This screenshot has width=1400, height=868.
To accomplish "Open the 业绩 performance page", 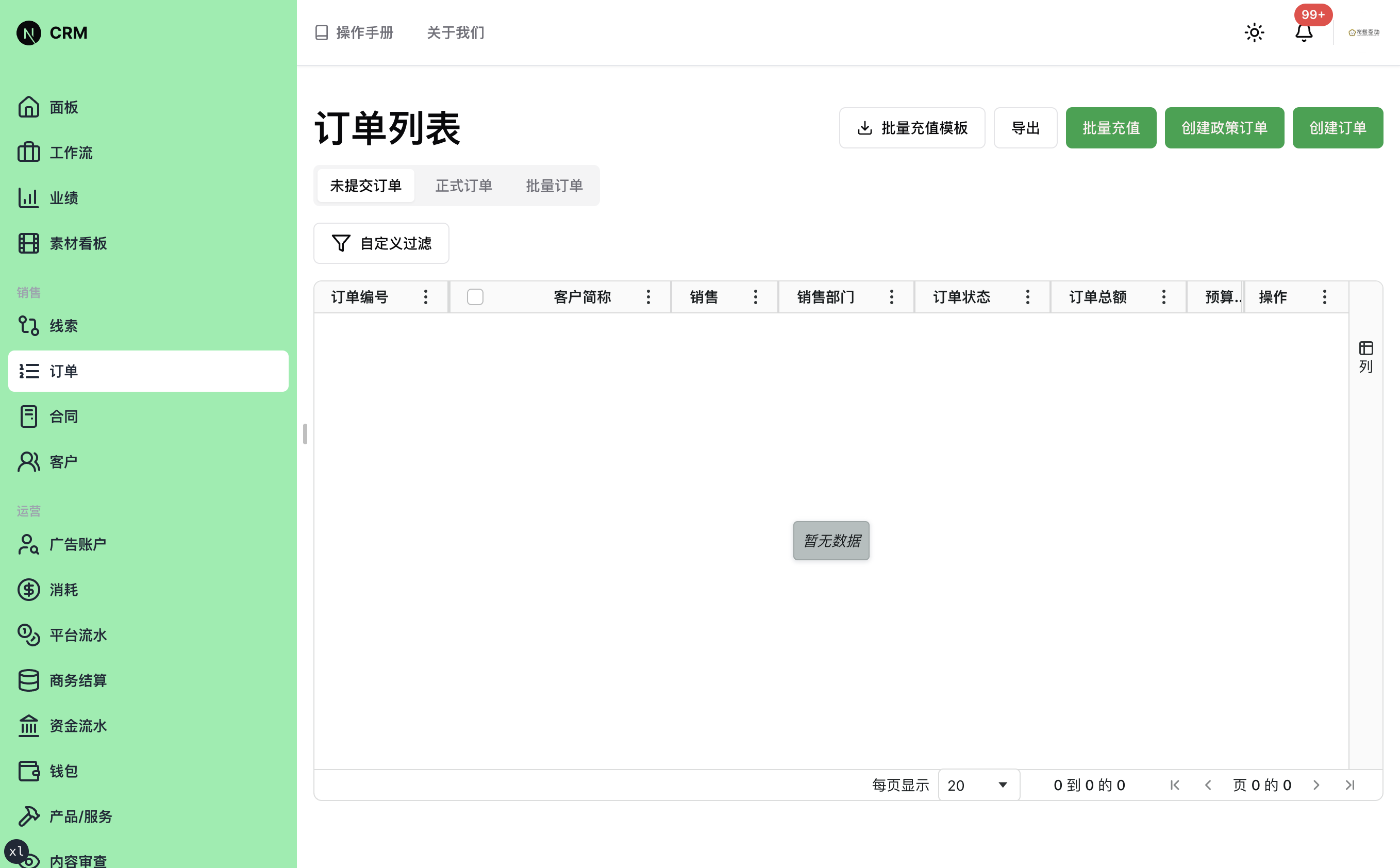I will (64, 197).
